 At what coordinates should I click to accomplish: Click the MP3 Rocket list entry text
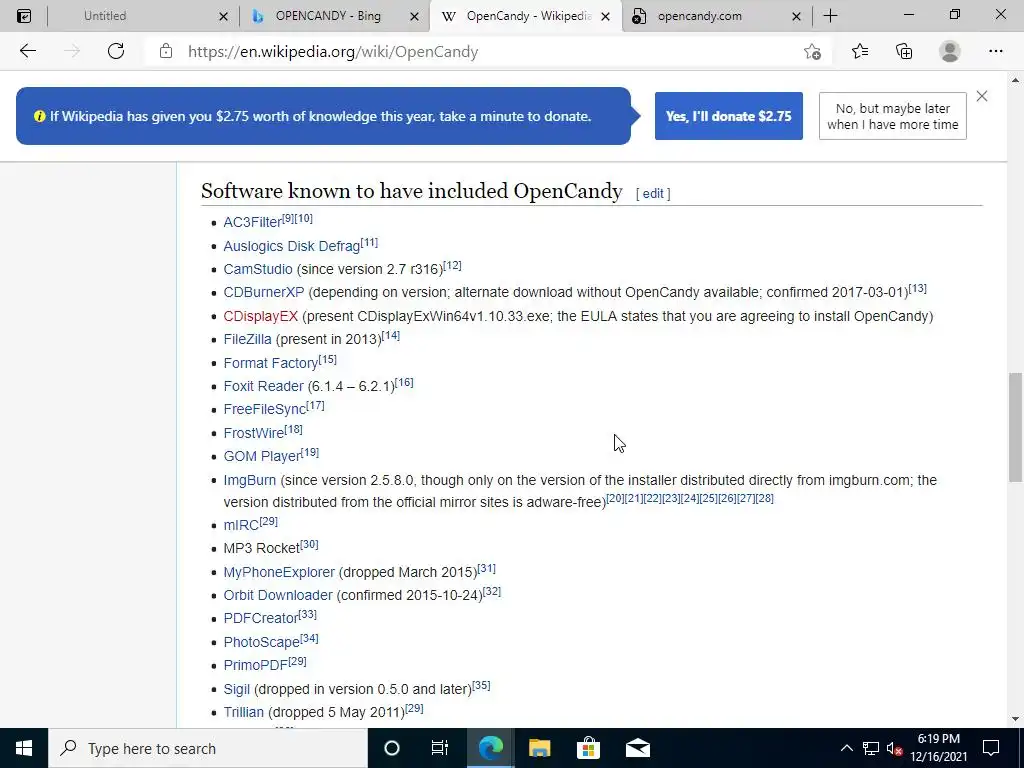[261, 548]
